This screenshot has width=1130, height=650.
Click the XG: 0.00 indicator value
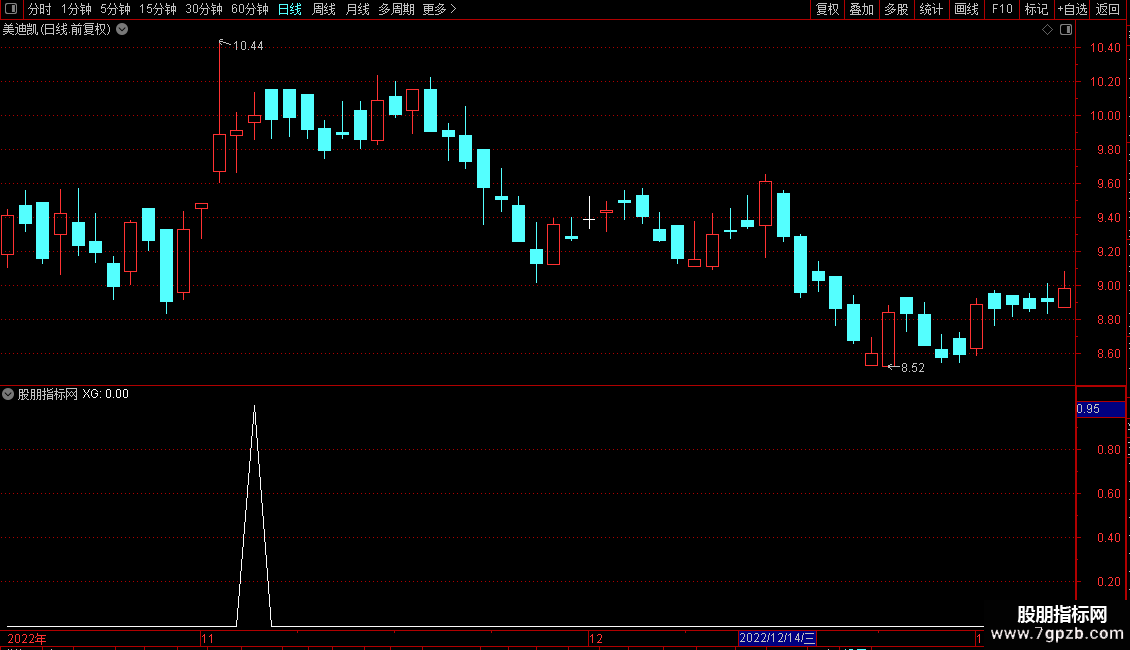coord(105,394)
